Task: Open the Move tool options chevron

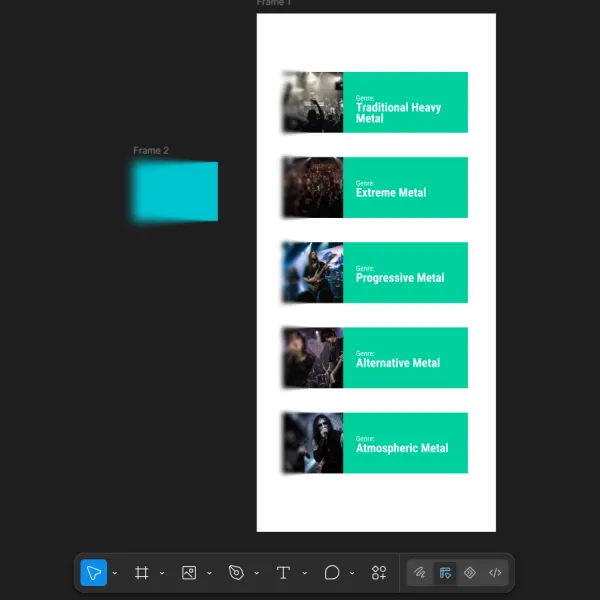Action: click(x=115, y=573)
